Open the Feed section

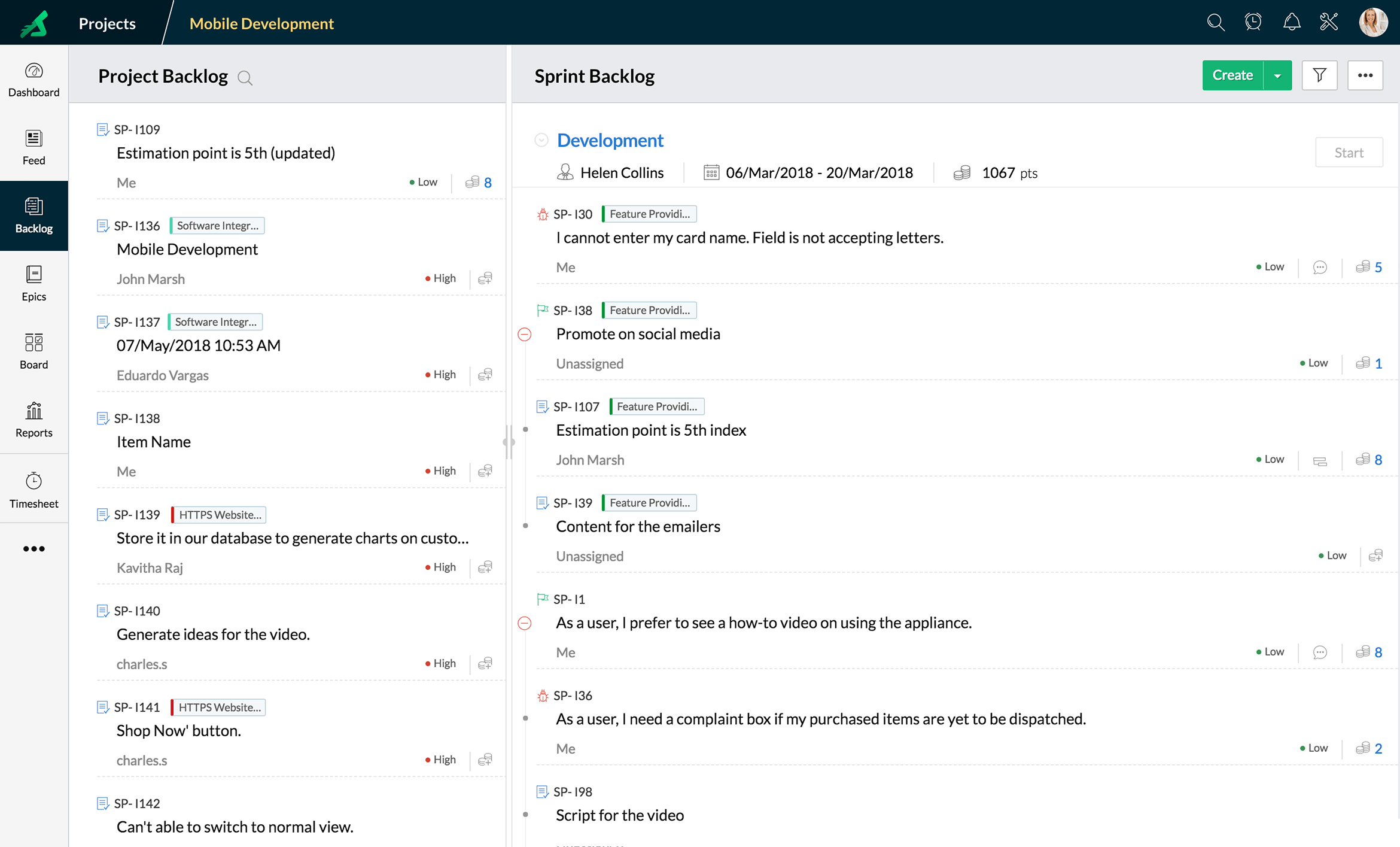point(34,148)
